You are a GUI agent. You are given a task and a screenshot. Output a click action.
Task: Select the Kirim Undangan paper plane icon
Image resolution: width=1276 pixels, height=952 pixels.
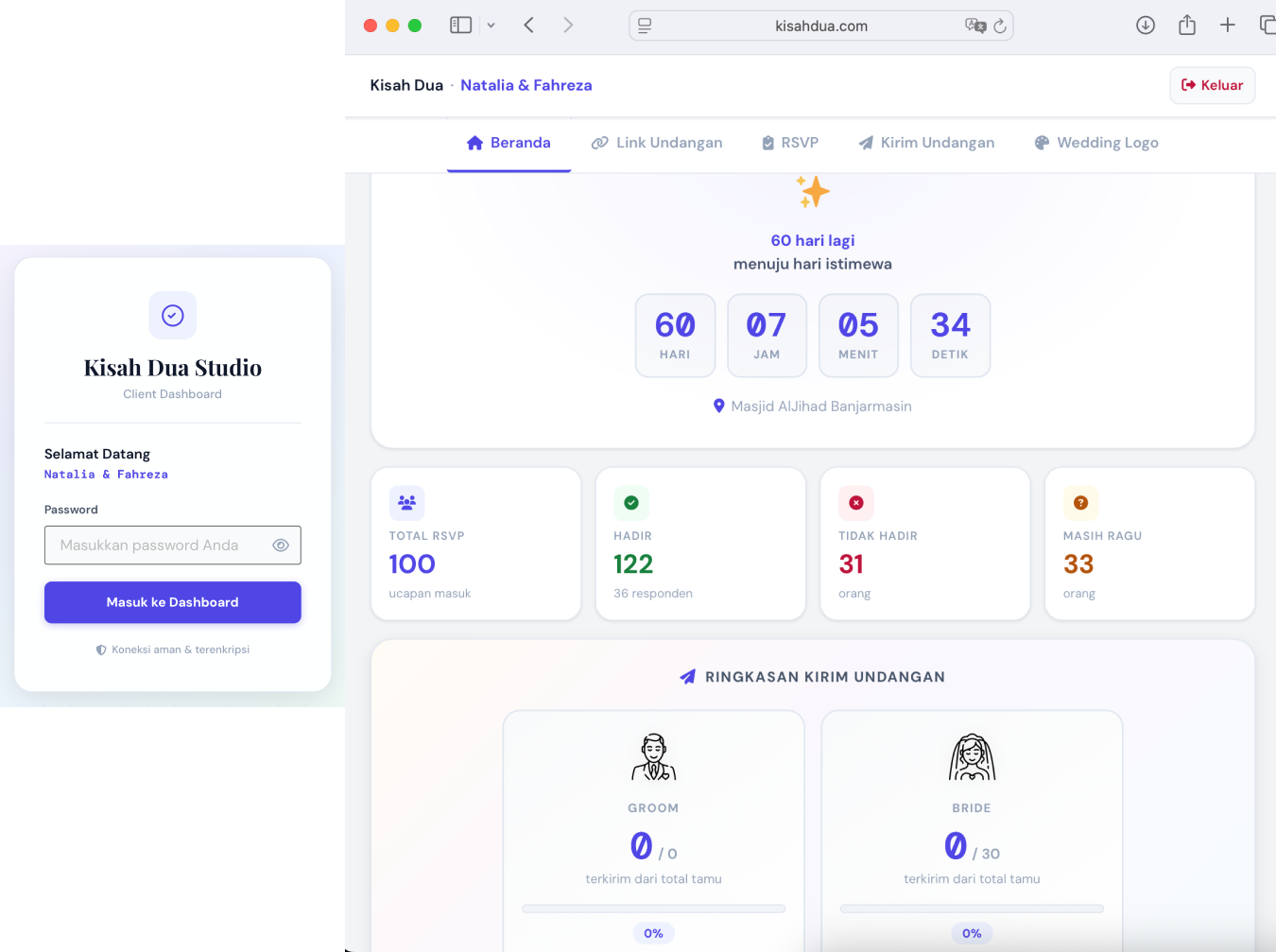click(866, 142)
